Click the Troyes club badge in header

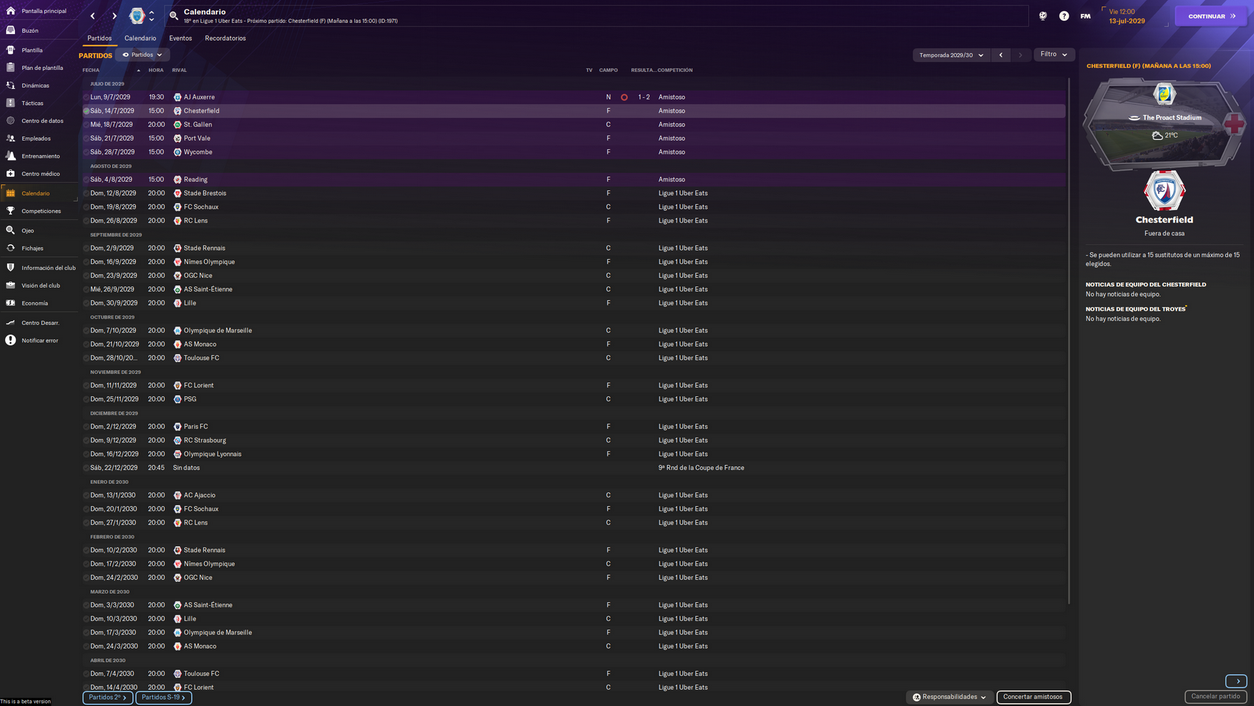[137, 16]
